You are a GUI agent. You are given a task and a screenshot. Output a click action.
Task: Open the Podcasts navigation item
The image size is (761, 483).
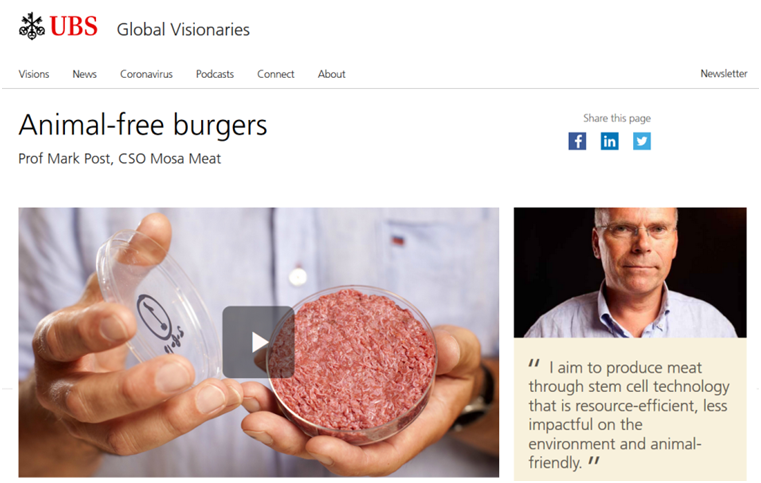tap(215, 74)
